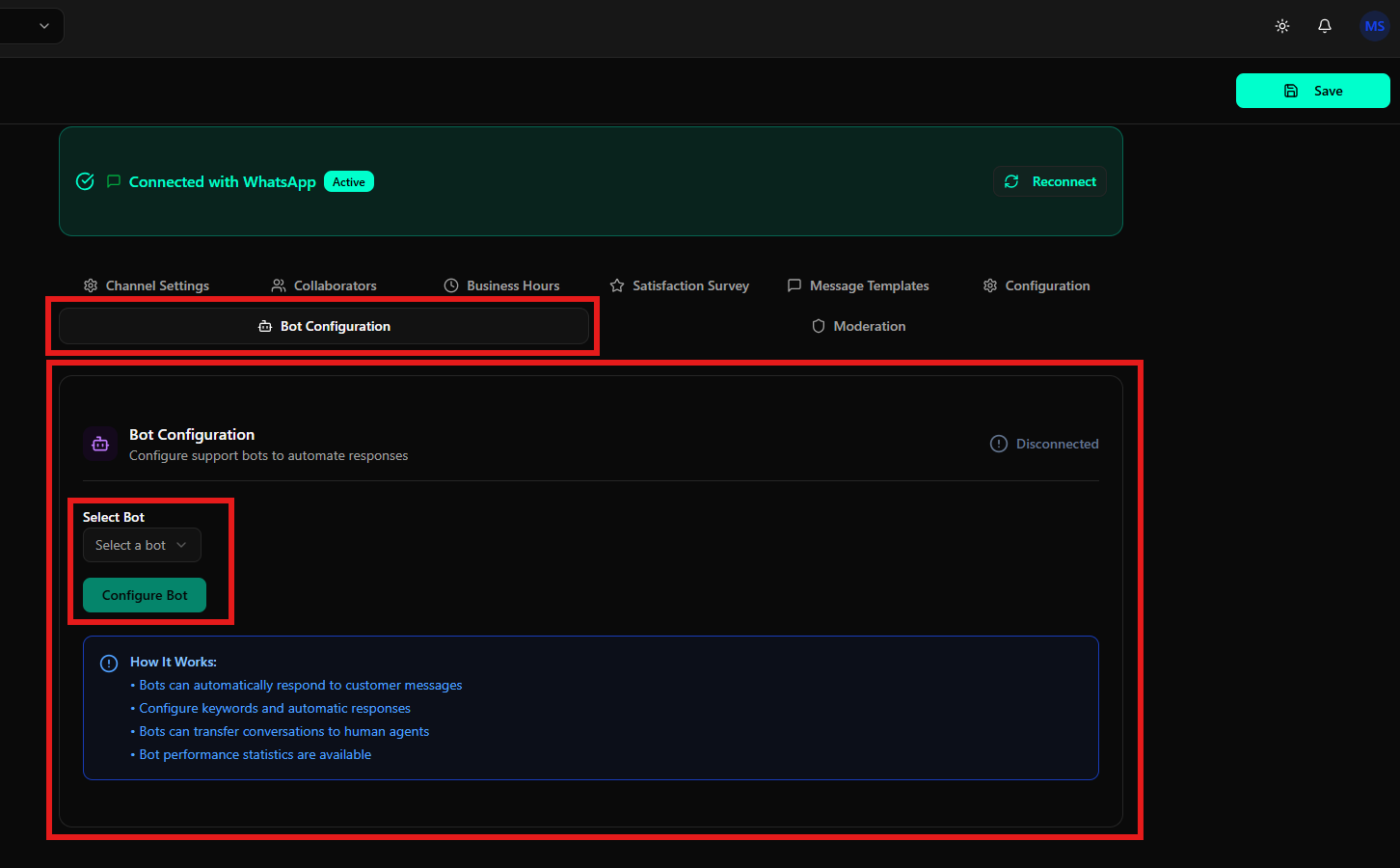Viewport: 1400px width, 868px height.
Task: Click the purple bot icon in panel header
Action: 100,444
